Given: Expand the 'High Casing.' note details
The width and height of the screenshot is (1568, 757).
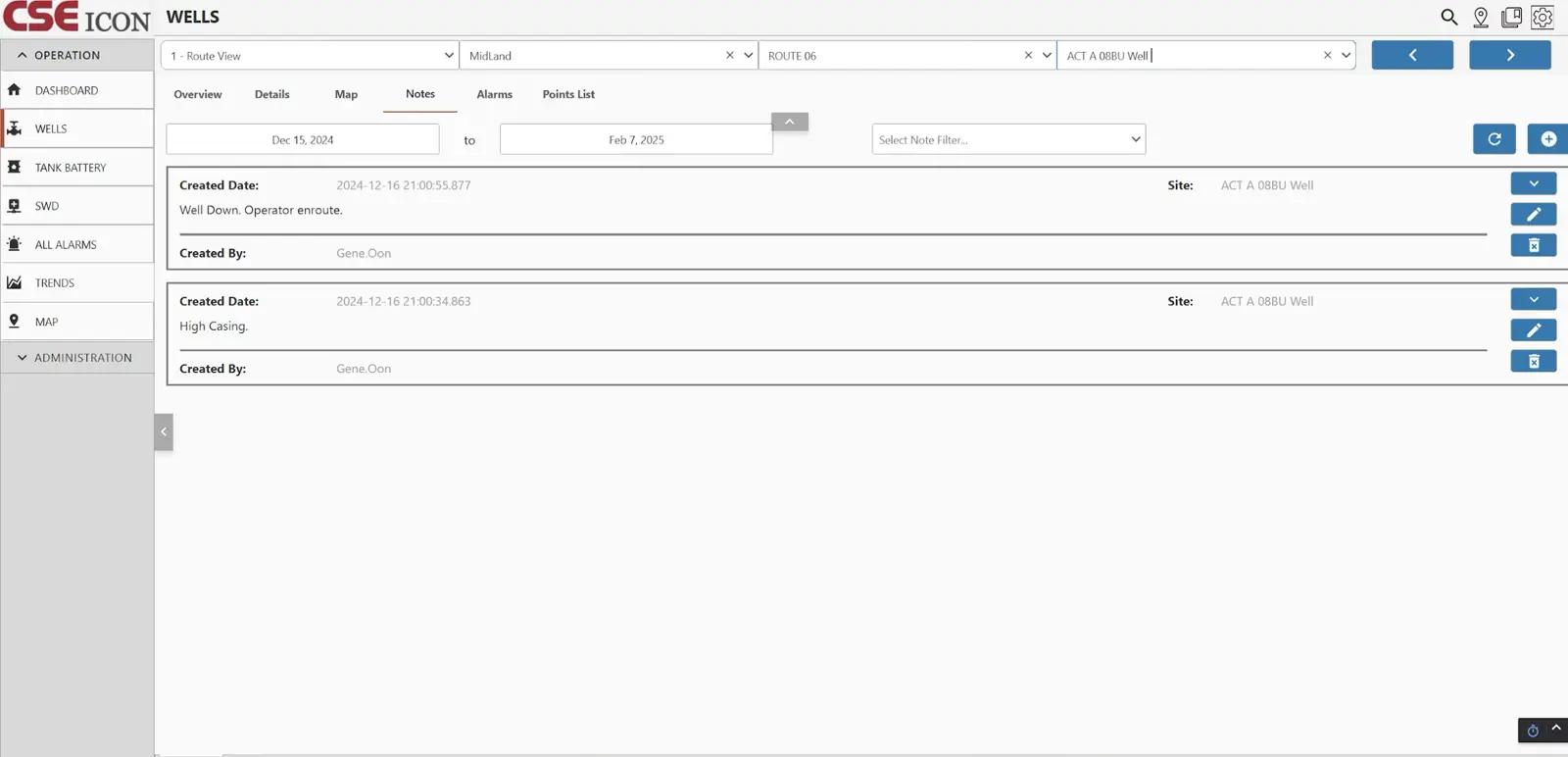Looking at the screenshot, I should [1533, 299].
